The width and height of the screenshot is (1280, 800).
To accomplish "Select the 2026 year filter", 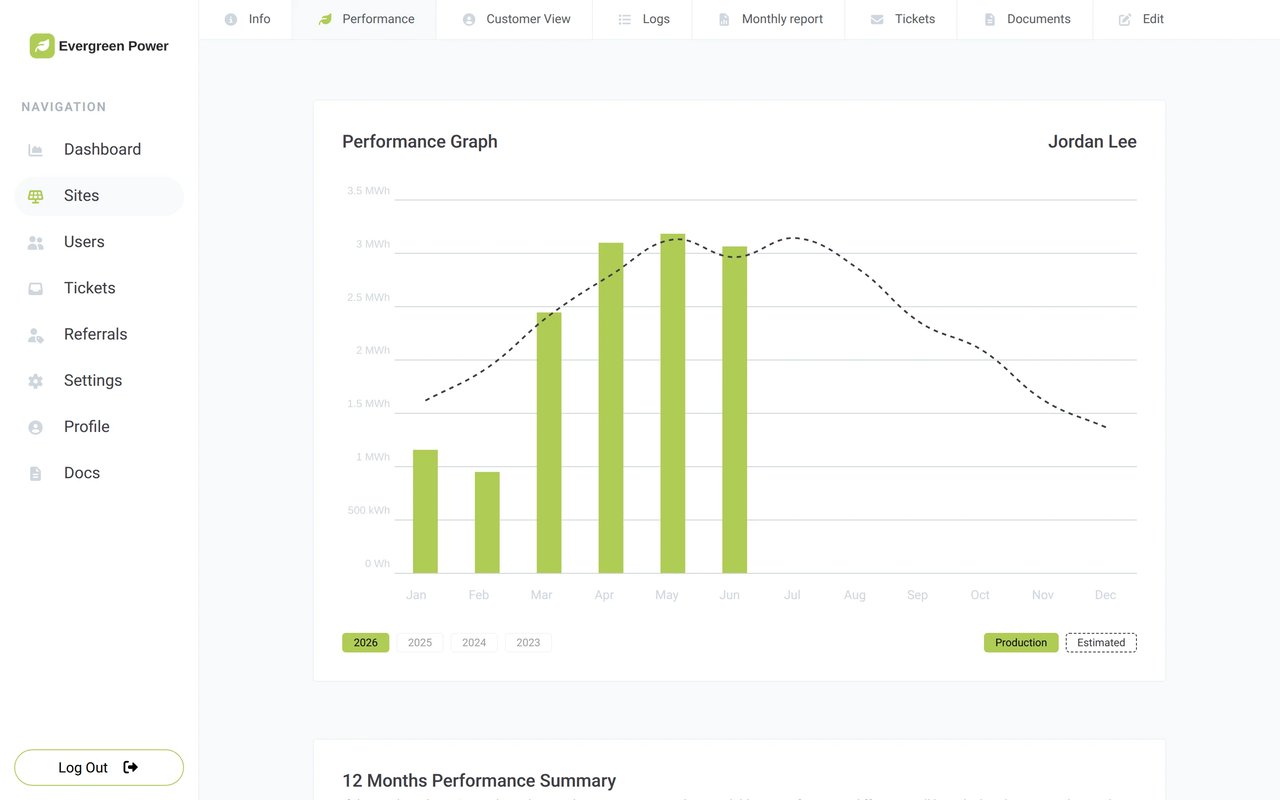I will pos(366,643).
